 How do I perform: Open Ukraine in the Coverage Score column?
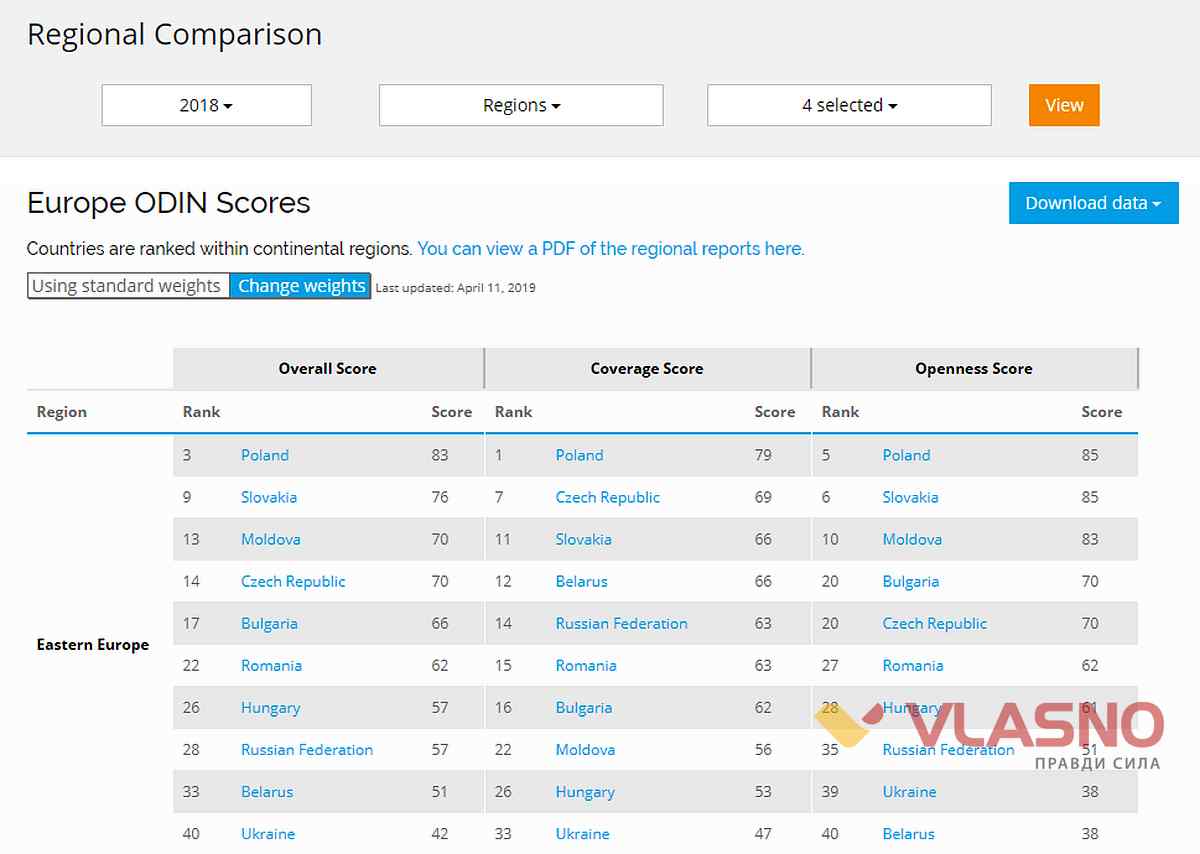pos(583,834)
